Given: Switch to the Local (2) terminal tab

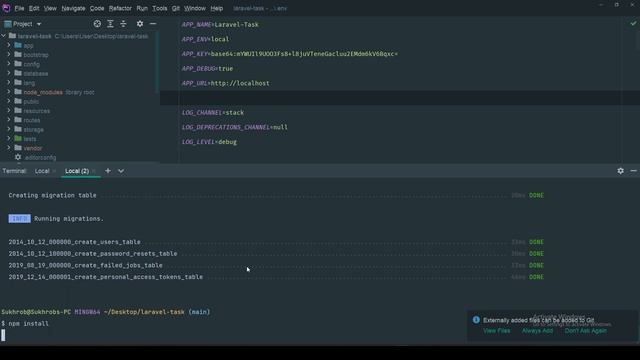Looking at the screenshot, I should 77,171.
